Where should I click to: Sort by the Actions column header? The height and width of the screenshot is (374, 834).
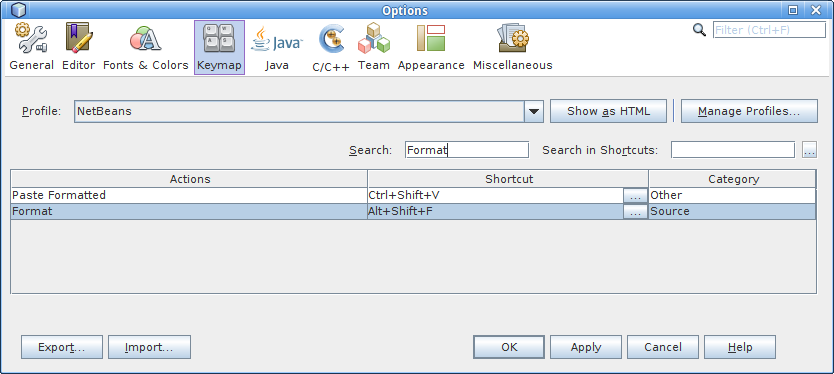click(189, 179)
